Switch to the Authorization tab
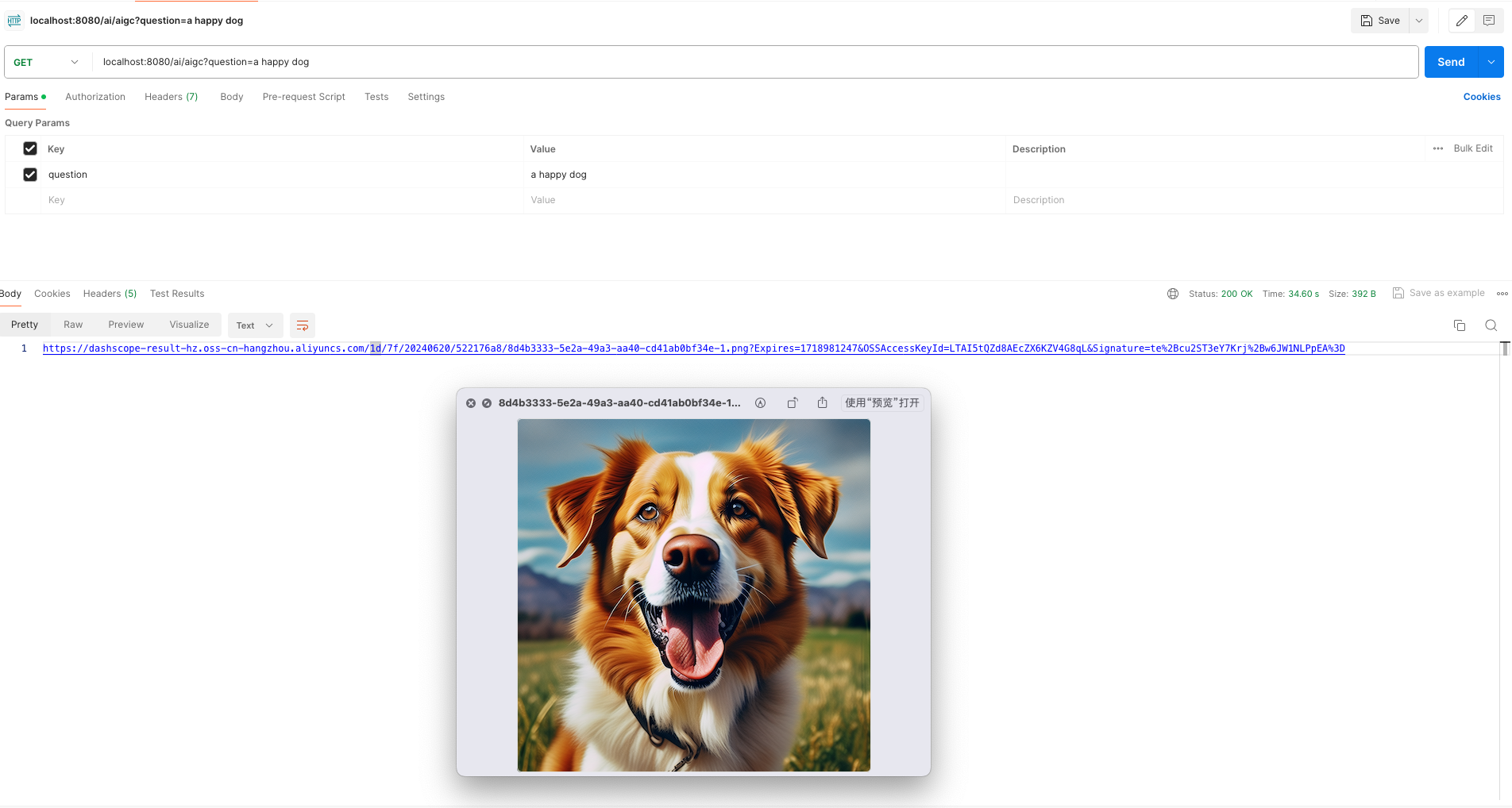This screenshot has height=808, width=1512. (x=95, y=97)
